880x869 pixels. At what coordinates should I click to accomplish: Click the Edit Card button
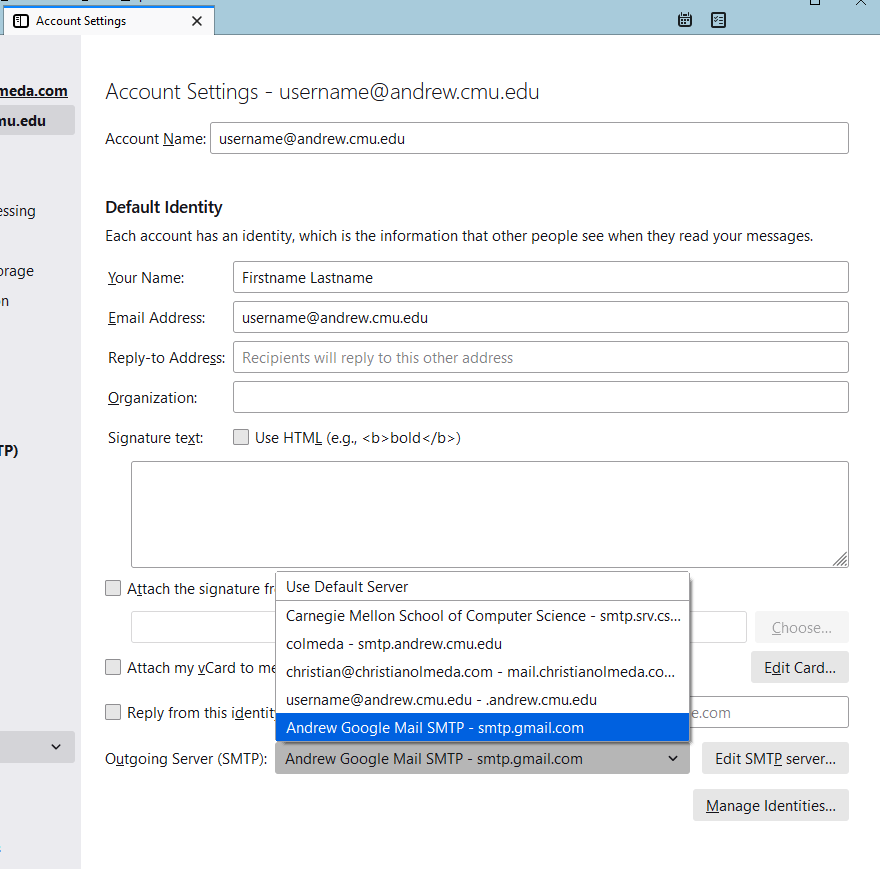point(800,667)
